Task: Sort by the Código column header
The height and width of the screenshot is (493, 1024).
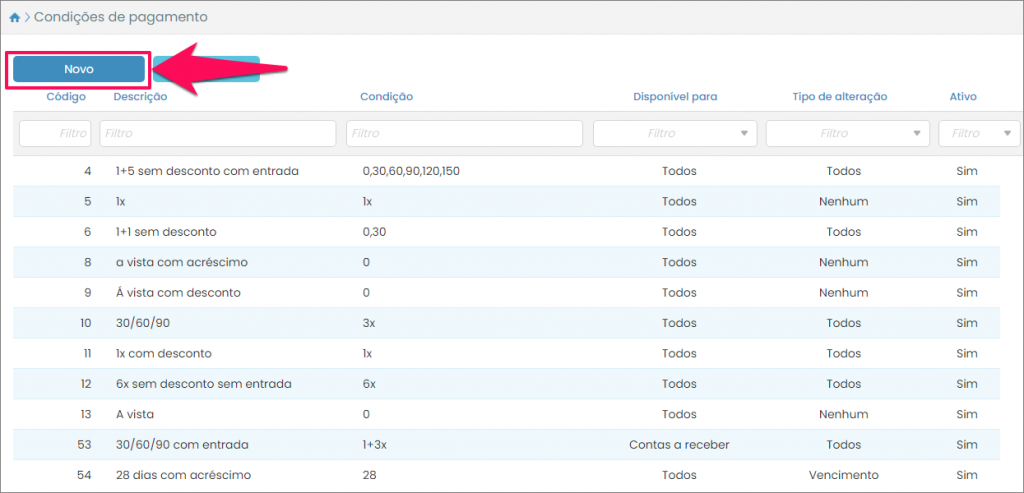Action: tap(66, 97)
